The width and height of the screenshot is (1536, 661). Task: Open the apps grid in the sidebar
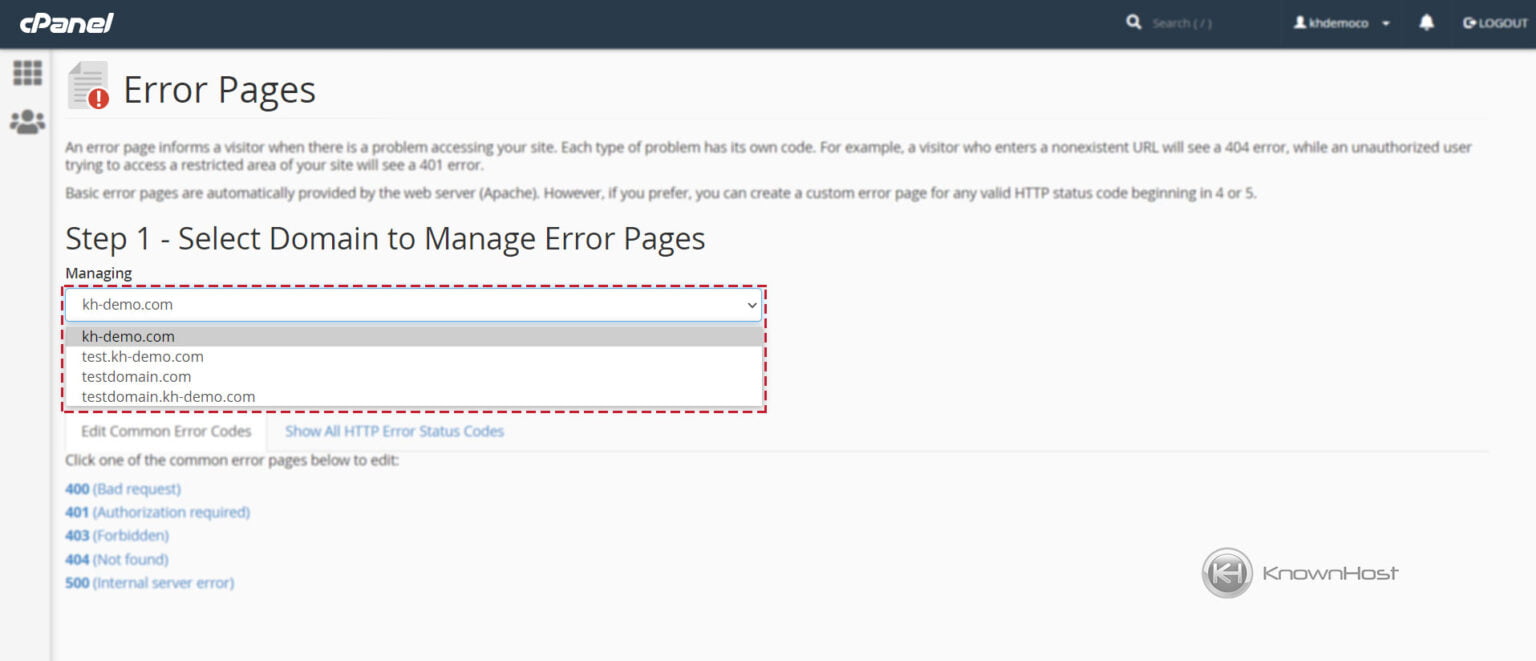[27, 73]
